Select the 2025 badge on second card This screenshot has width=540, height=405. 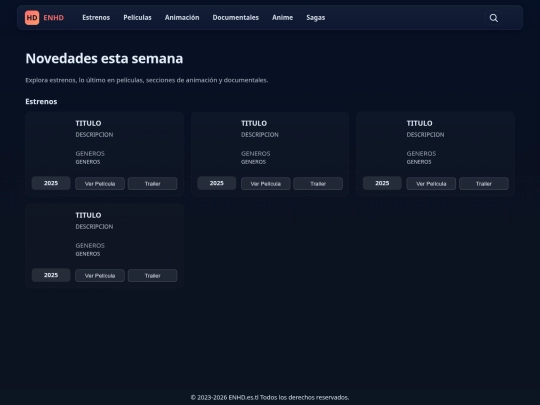(217, 183)
